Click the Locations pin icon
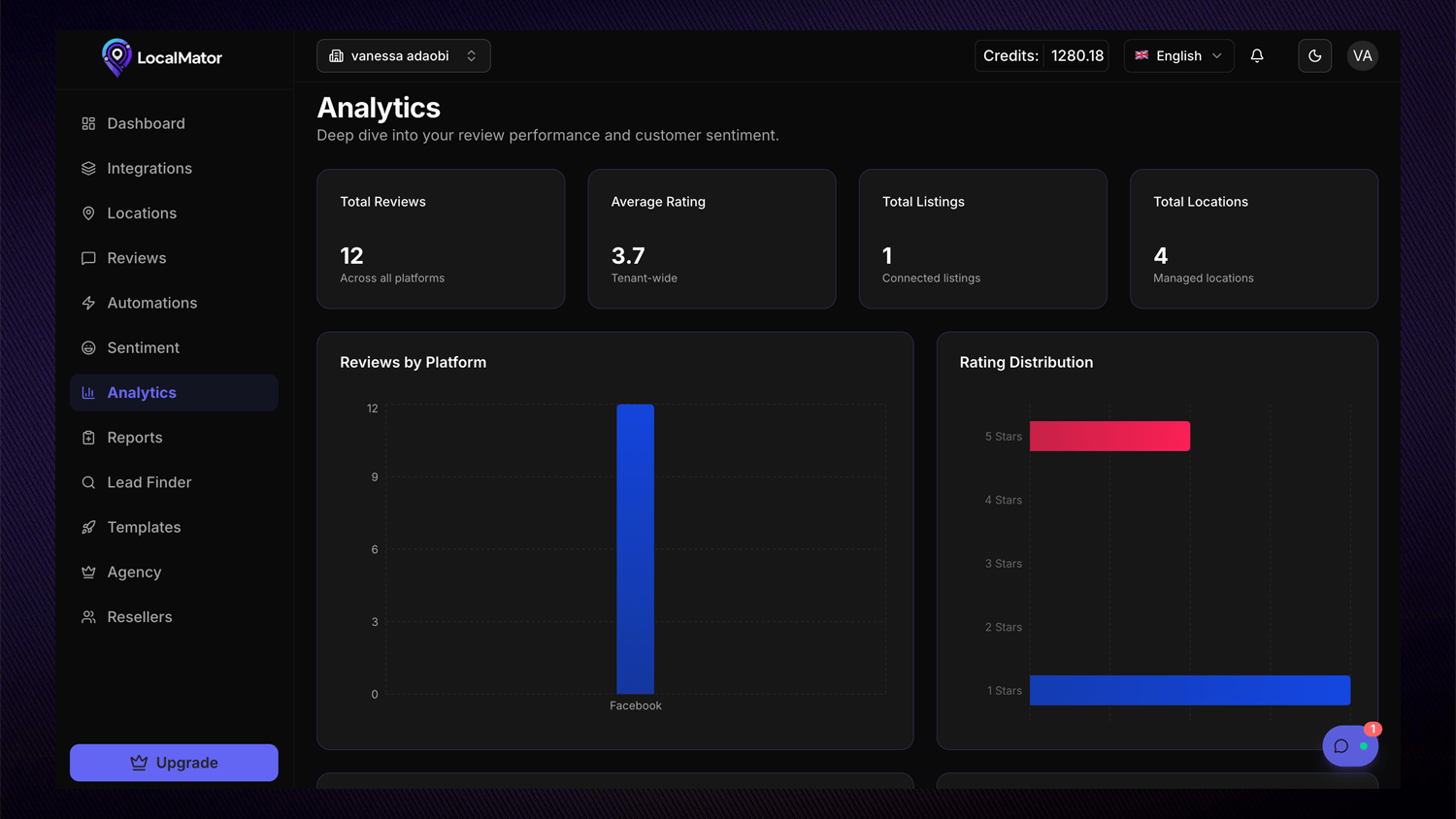 tap(88, 213)
